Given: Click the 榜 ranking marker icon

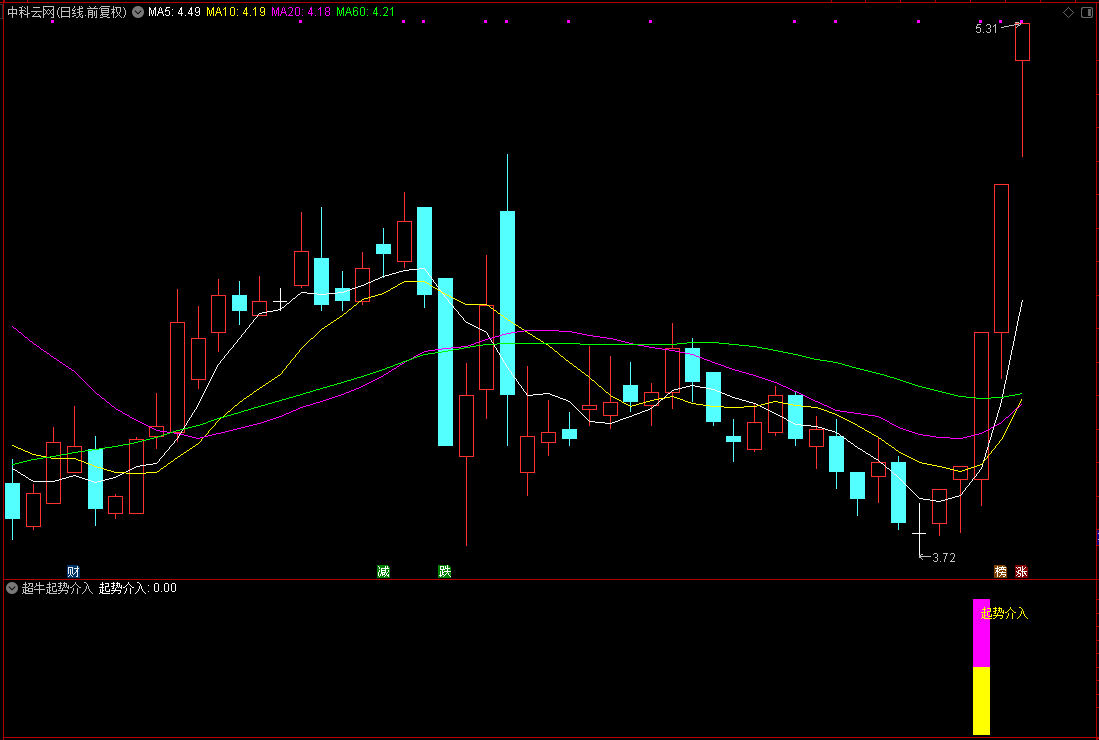Looking at the screenshot, I should click(1001, 571).
